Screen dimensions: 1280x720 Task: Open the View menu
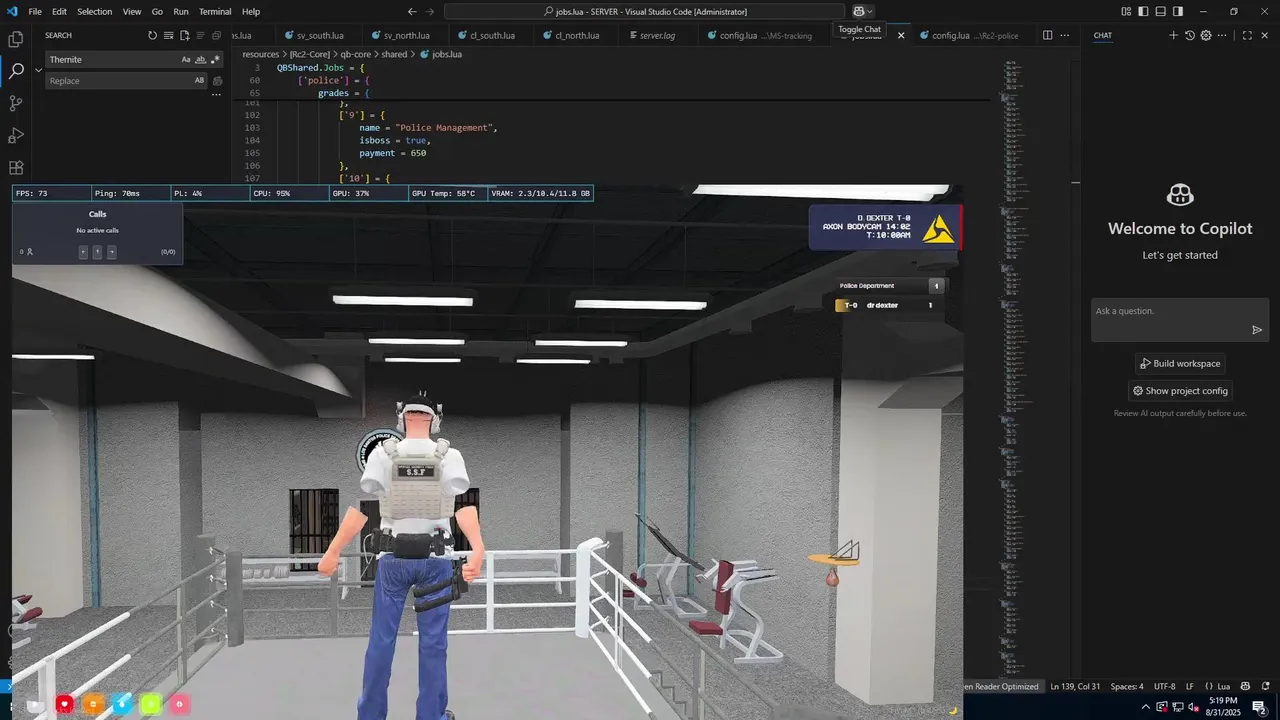[132, 11]
